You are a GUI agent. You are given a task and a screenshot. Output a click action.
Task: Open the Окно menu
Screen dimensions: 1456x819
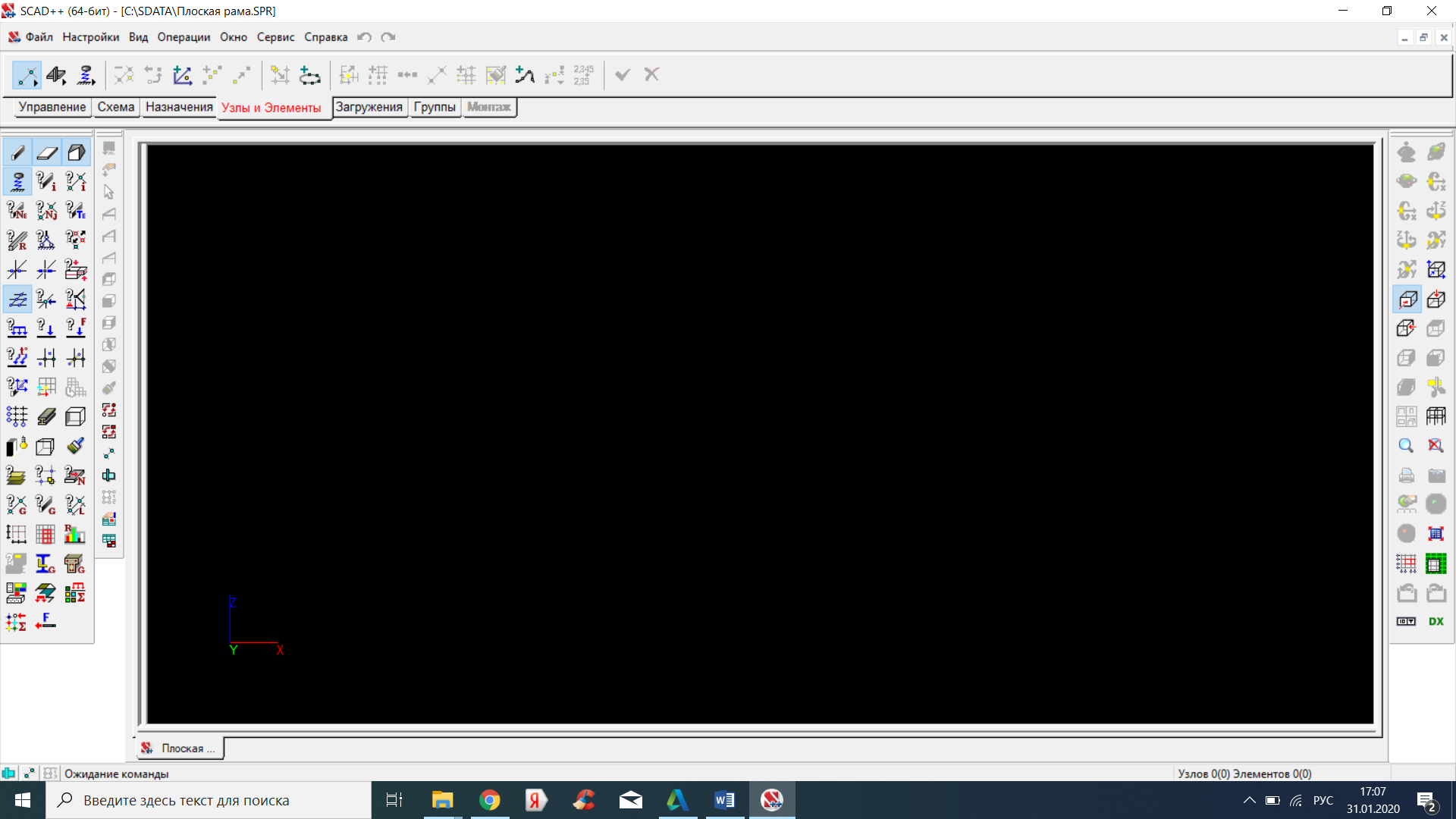click(x=234, y=37)
